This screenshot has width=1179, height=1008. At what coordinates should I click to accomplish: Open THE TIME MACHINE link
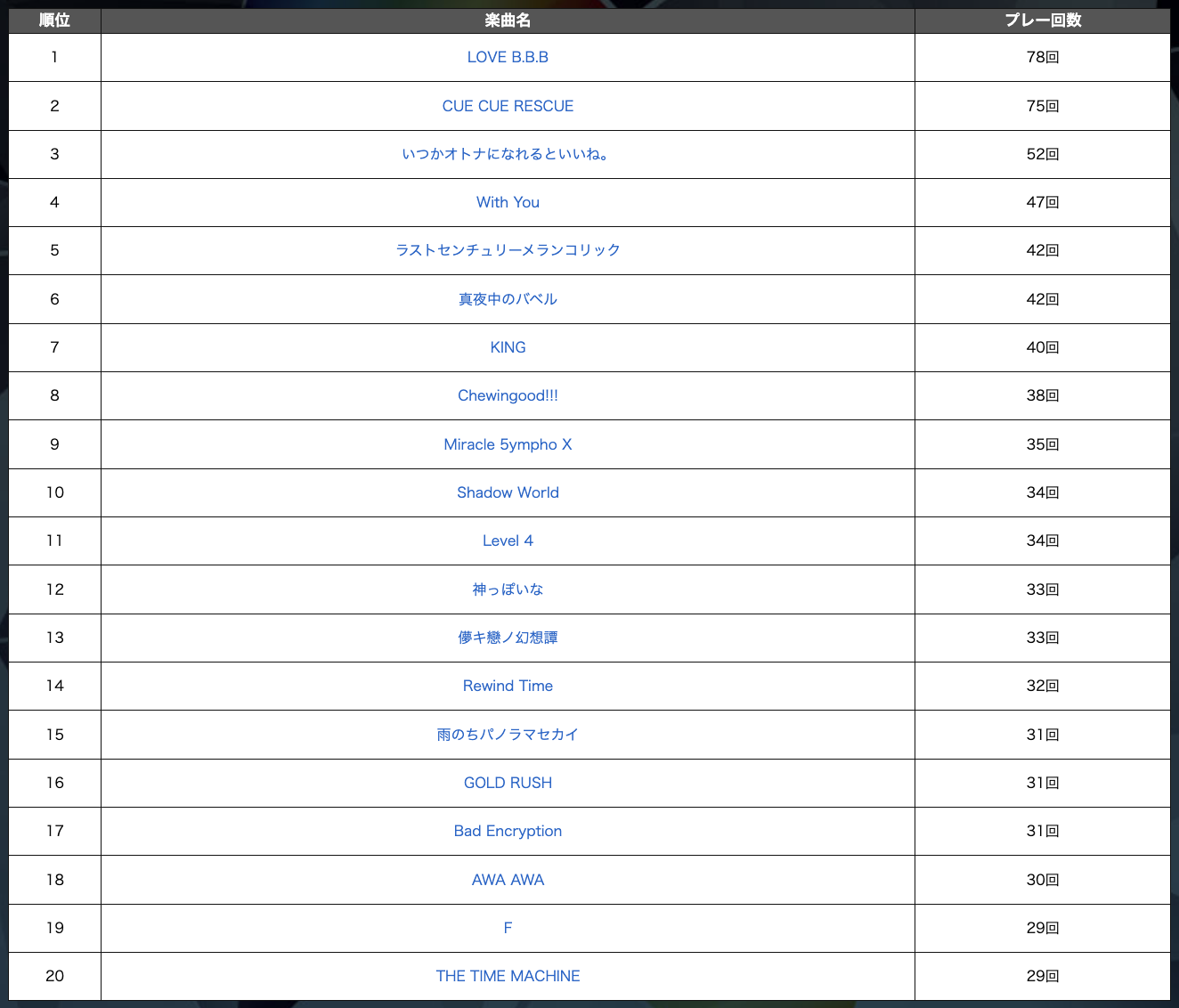pos(508,976)
